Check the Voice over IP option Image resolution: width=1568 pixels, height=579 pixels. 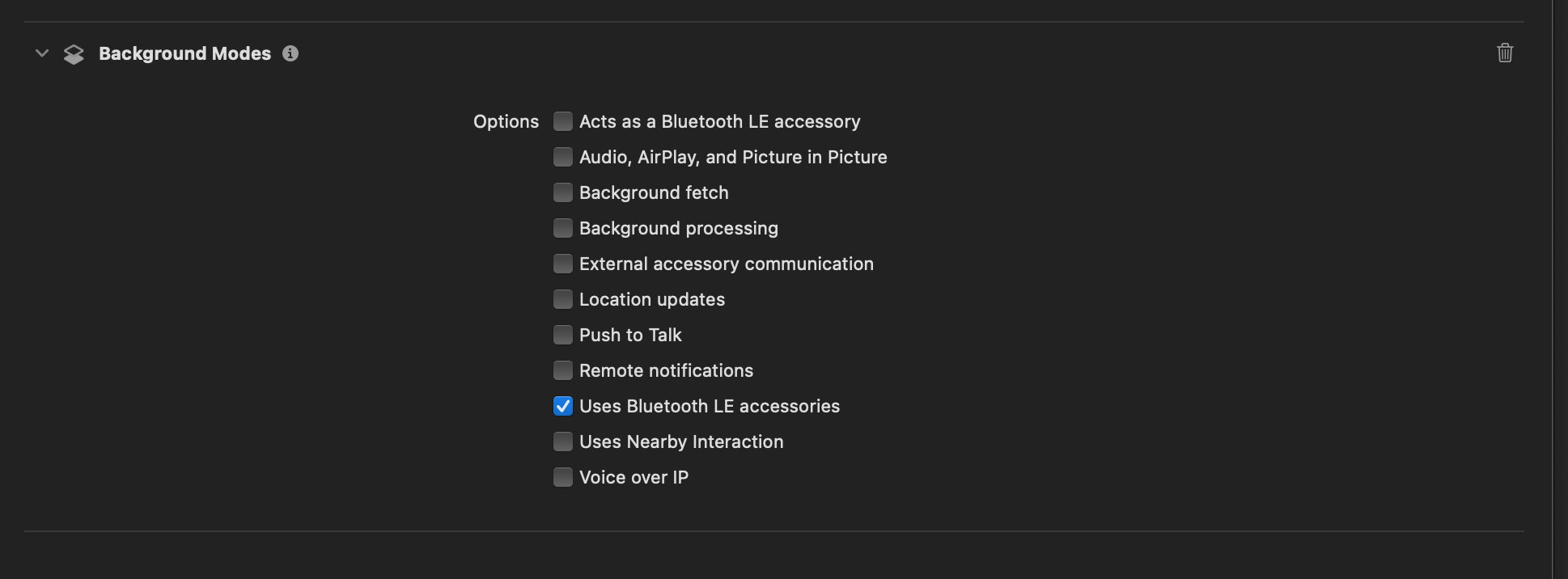pyautogui.click(x=563, y=477)
